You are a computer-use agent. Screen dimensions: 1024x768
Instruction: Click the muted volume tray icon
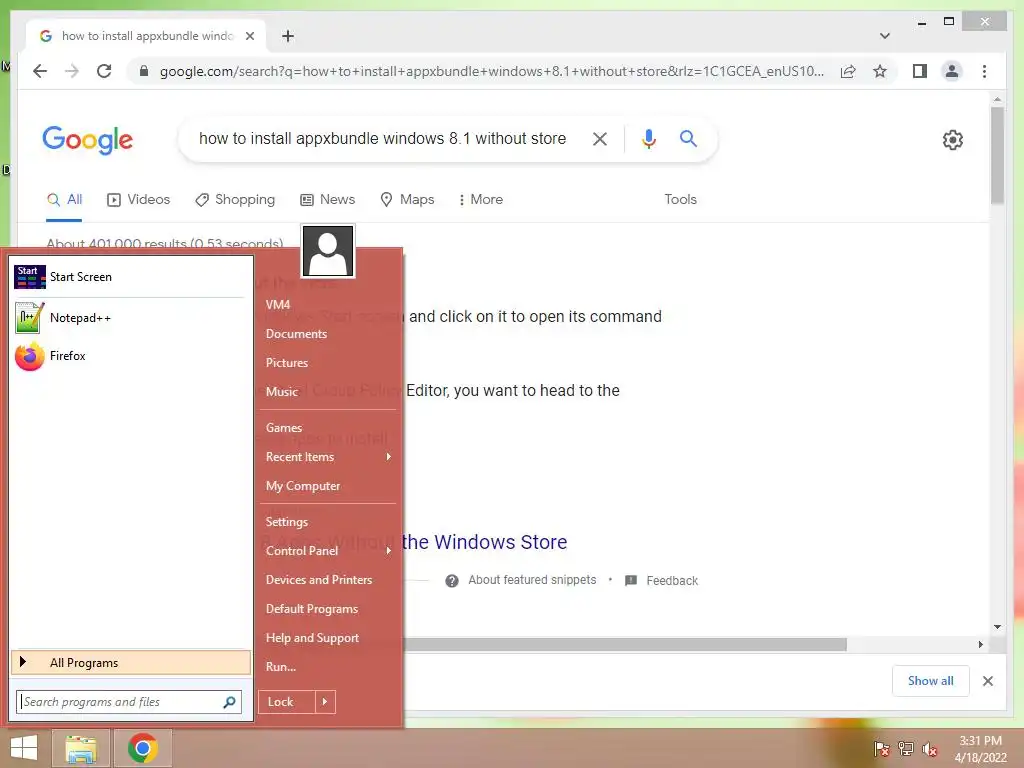pos(930,749)
